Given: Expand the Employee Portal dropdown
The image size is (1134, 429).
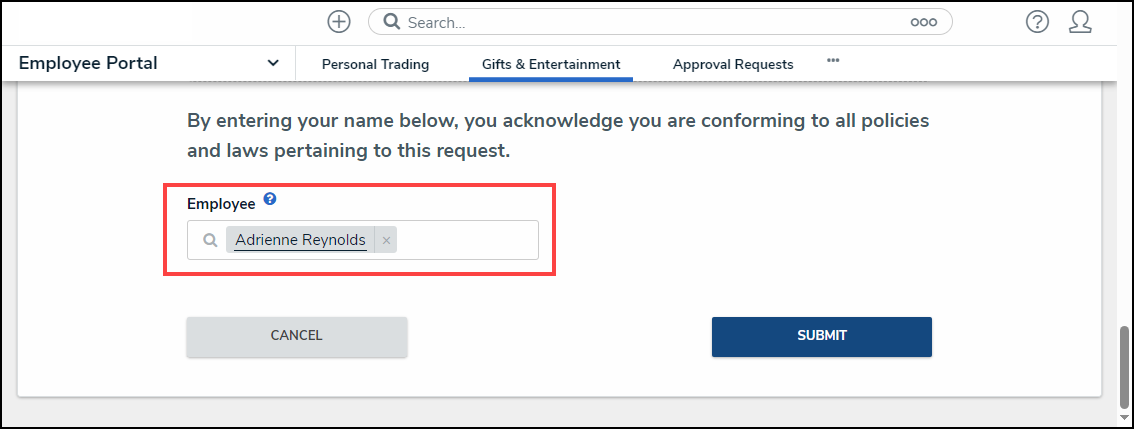Looking at the screenshot, I should (x=273, y=64).
